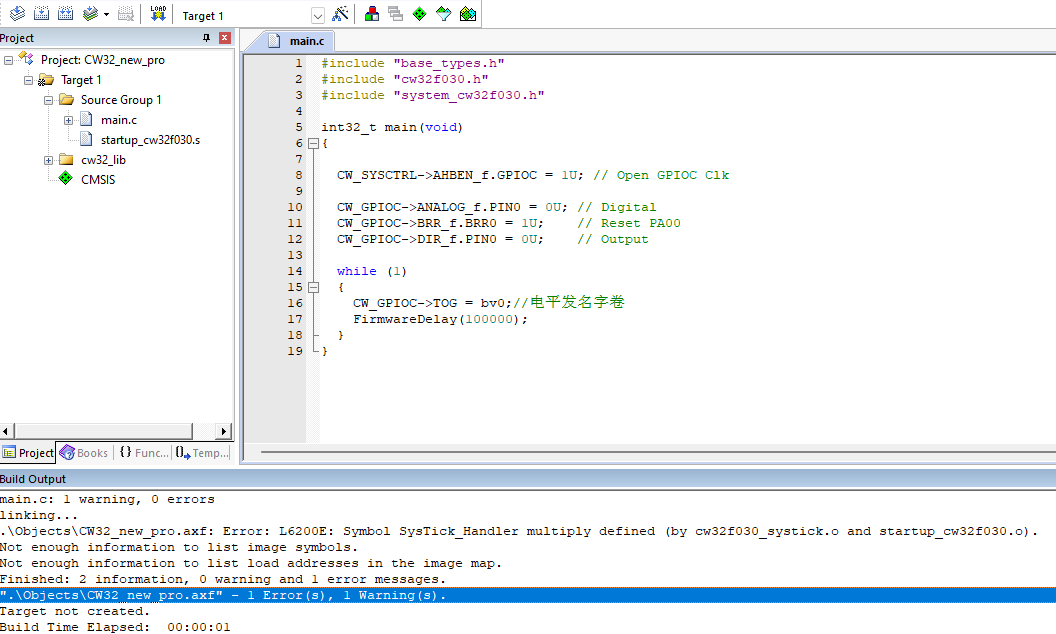Viewport: 1056px width, 634px height.
Task: Click the CMSIS green diamond icon
Action: [65, 179]
